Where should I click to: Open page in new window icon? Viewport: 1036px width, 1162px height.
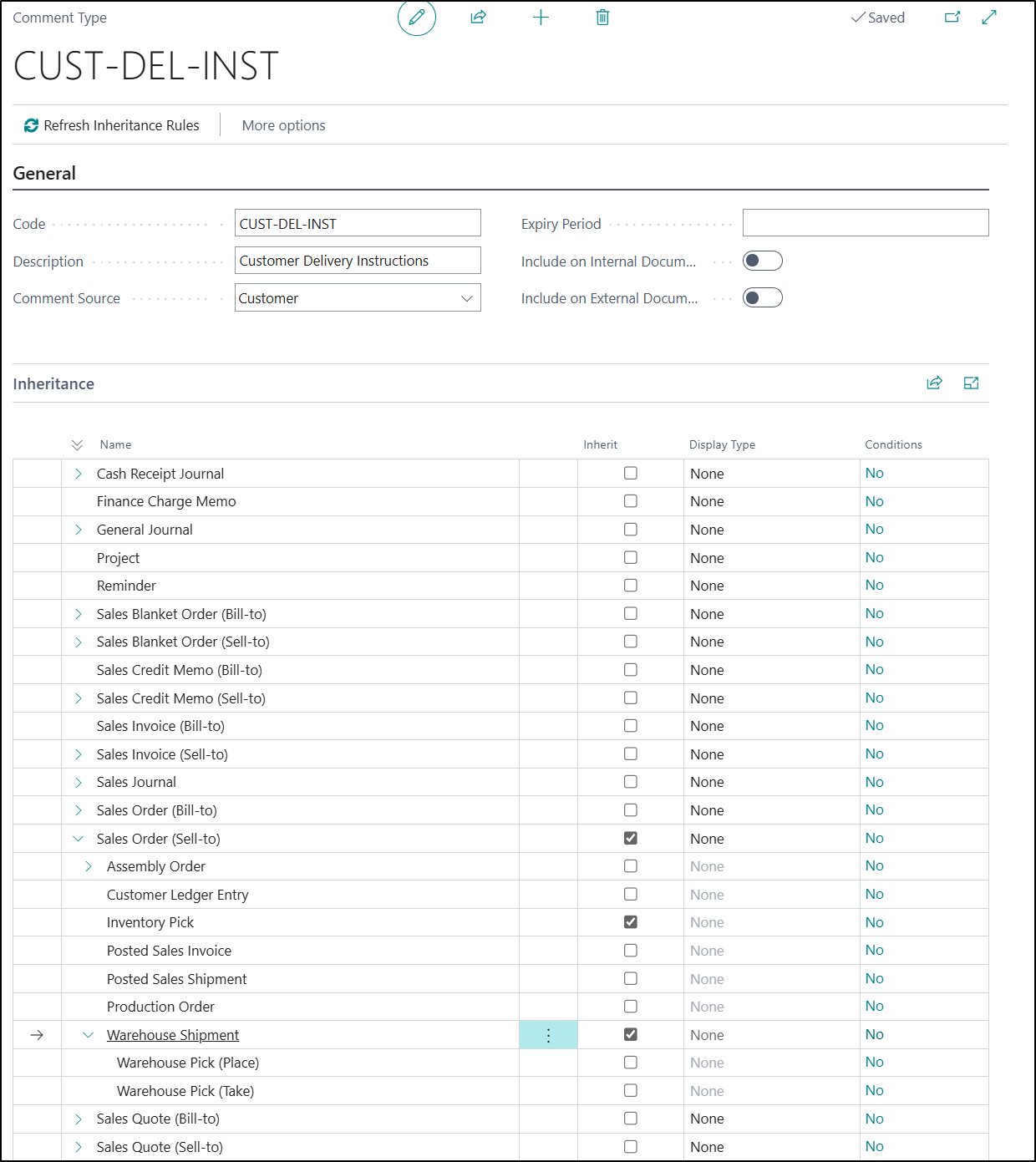click(x=952, y=18)
